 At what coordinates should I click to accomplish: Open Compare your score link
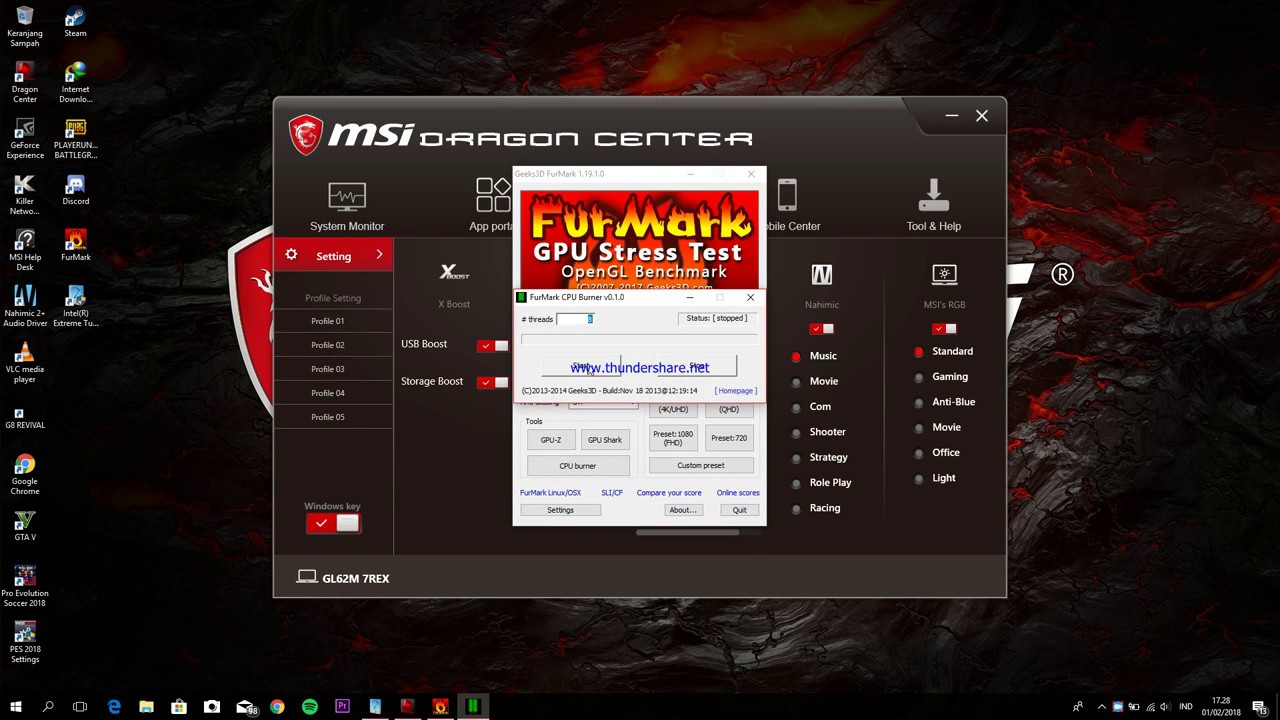(x=669, y=493)
